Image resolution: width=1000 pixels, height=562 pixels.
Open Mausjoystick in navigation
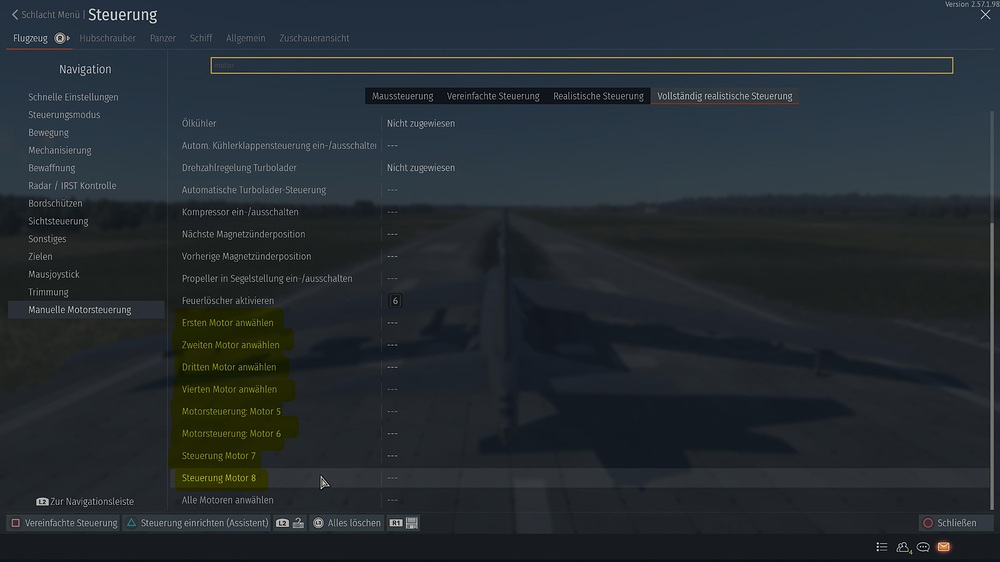click(54, 274)
